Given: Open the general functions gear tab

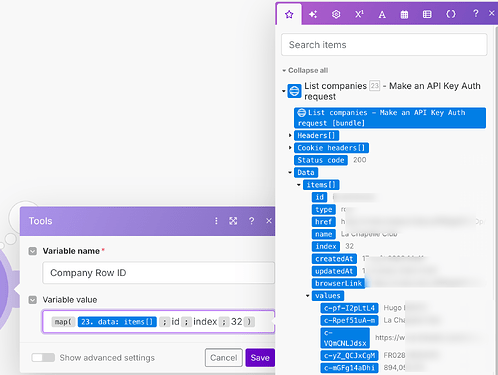Looking at the screenshot, I should click(x=336, y=14).
